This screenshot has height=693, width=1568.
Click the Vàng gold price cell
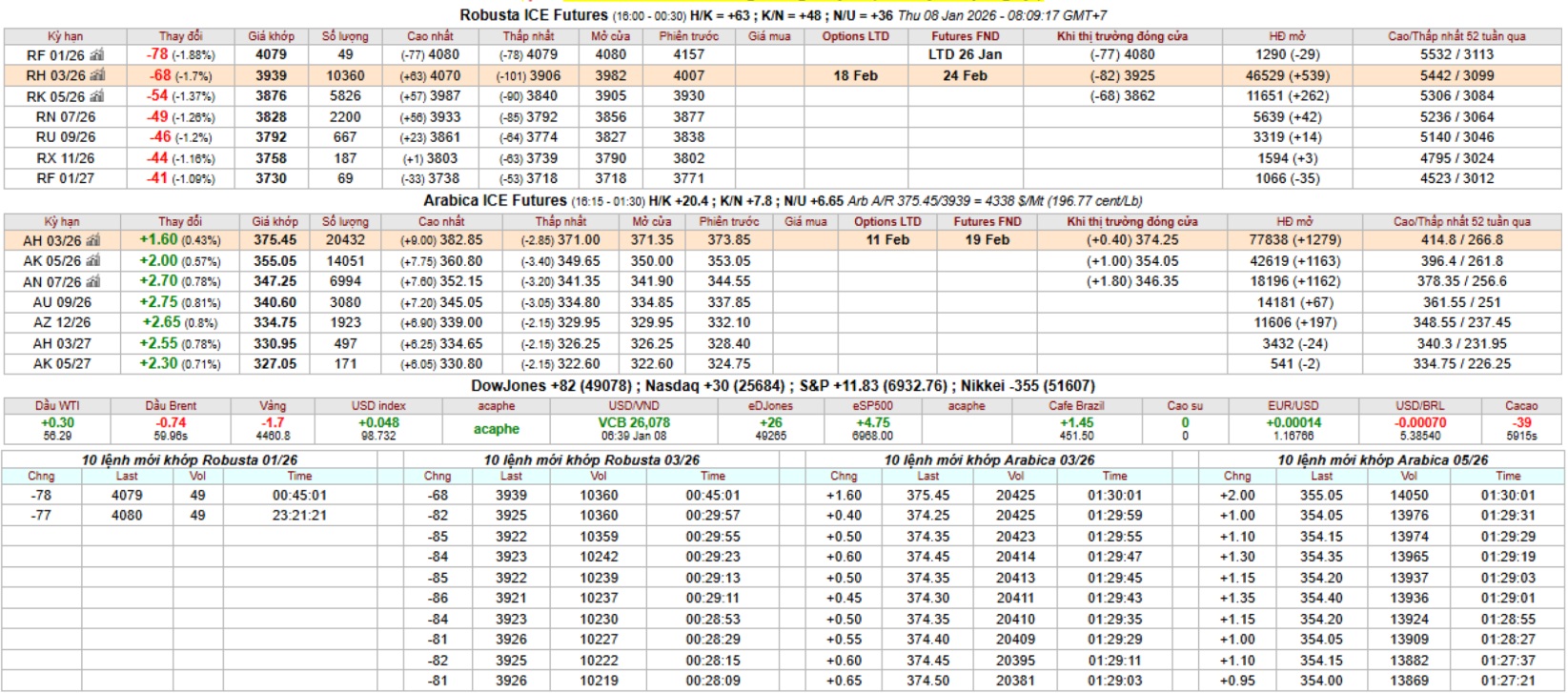273,428
